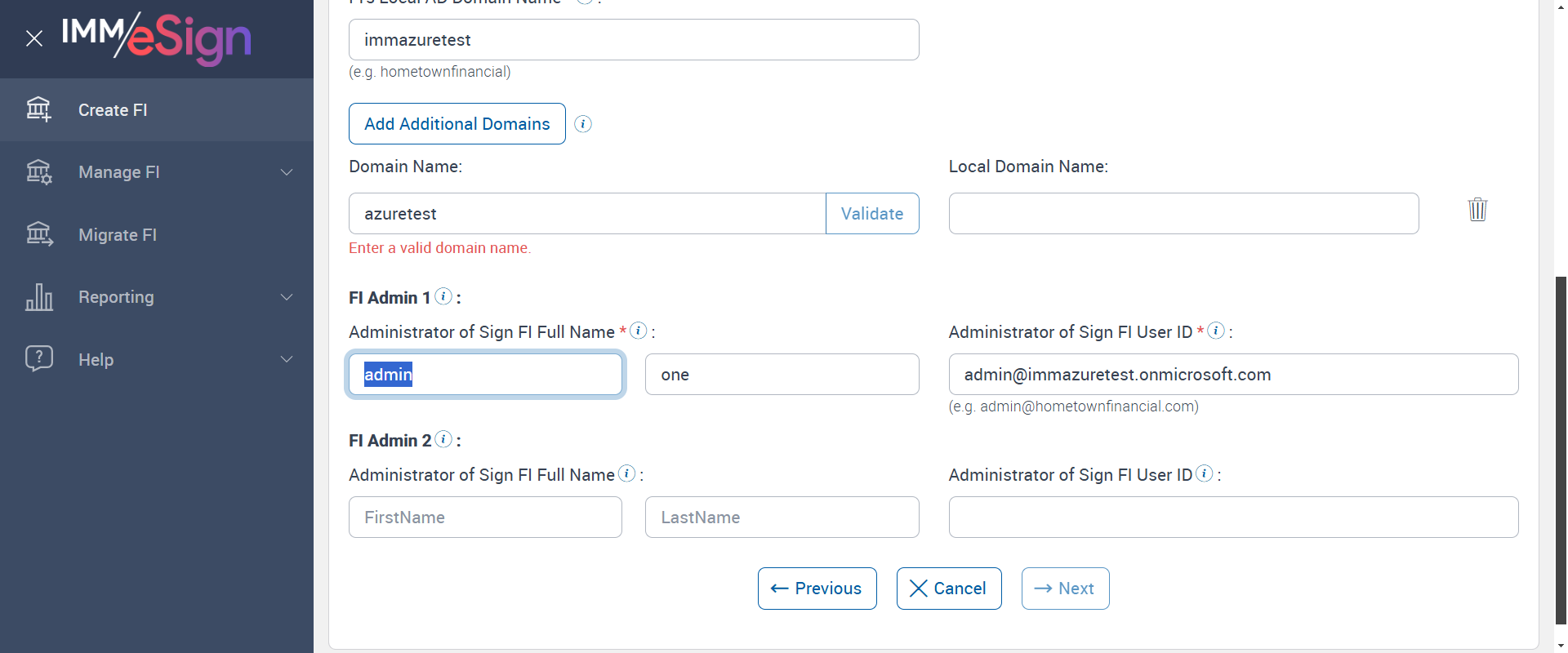1568x653 pixels.
Task: Expand the Reporting menu chevron
Action: pyautogui.click(x=287, y=297)
